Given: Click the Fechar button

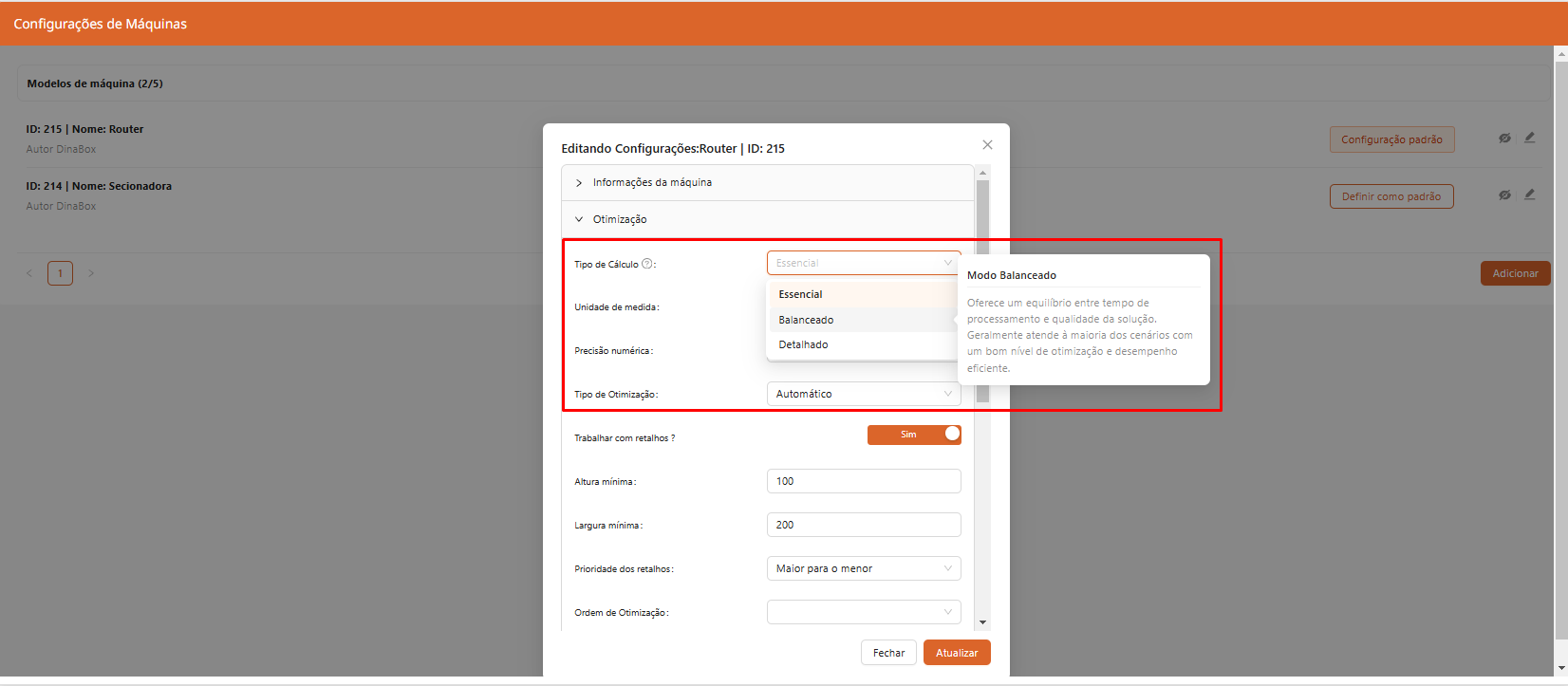Looking at the screenshot, I should [x=888, y=653].
